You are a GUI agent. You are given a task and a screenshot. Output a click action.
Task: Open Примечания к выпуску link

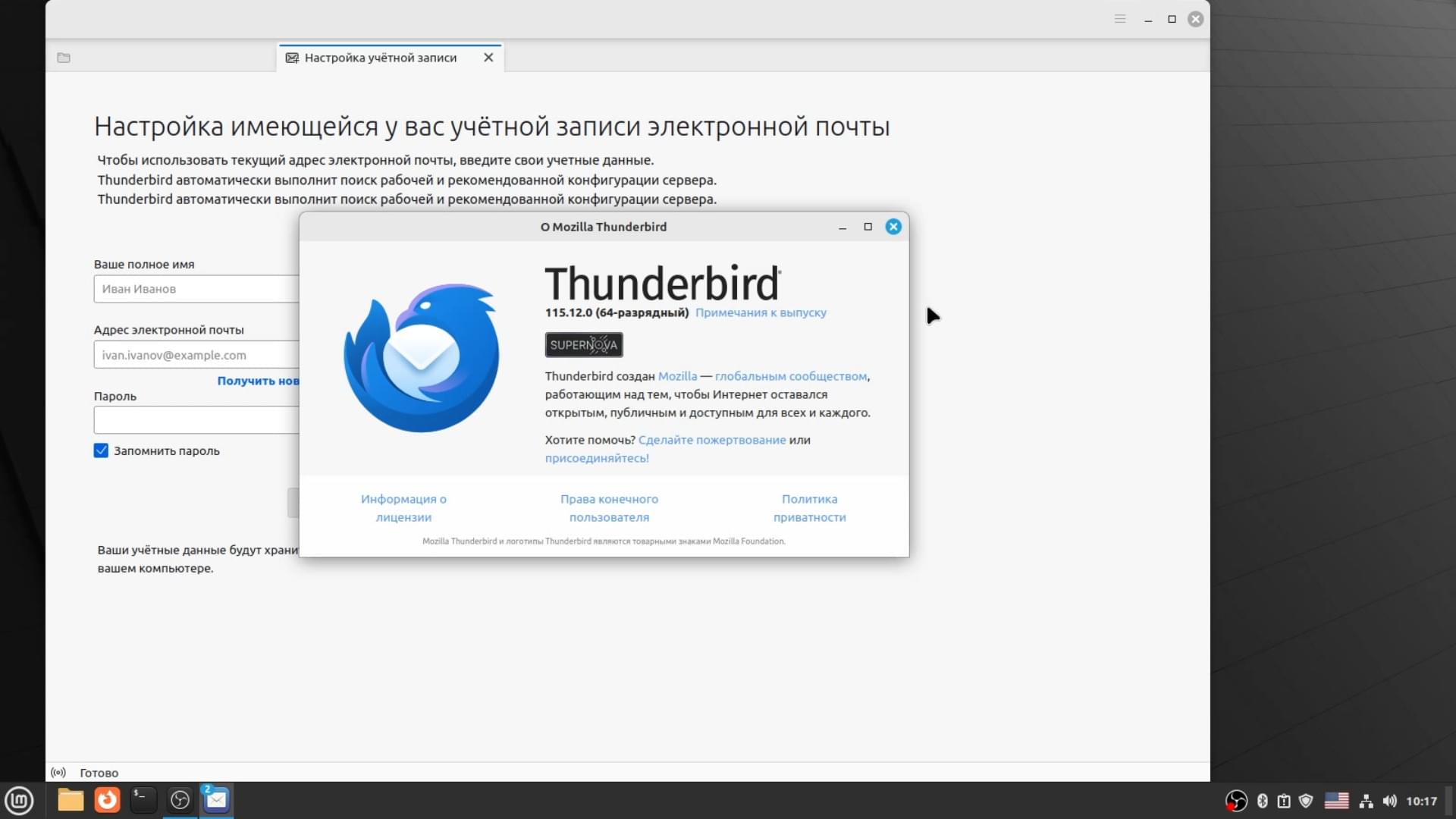pyautogui.click(x=761, y=312)
